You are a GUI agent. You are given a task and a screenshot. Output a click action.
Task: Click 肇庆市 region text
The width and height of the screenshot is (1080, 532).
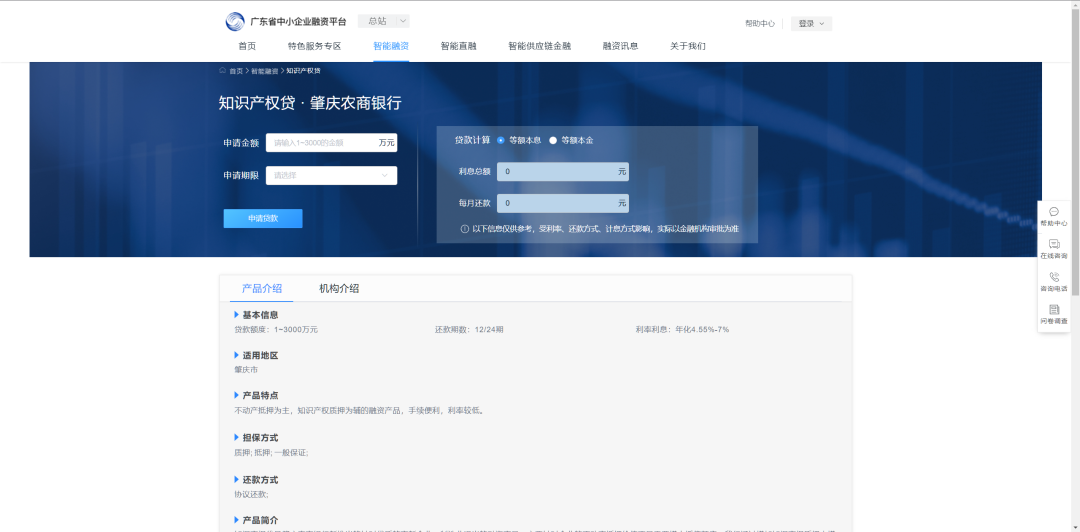[x=246, y=370]
